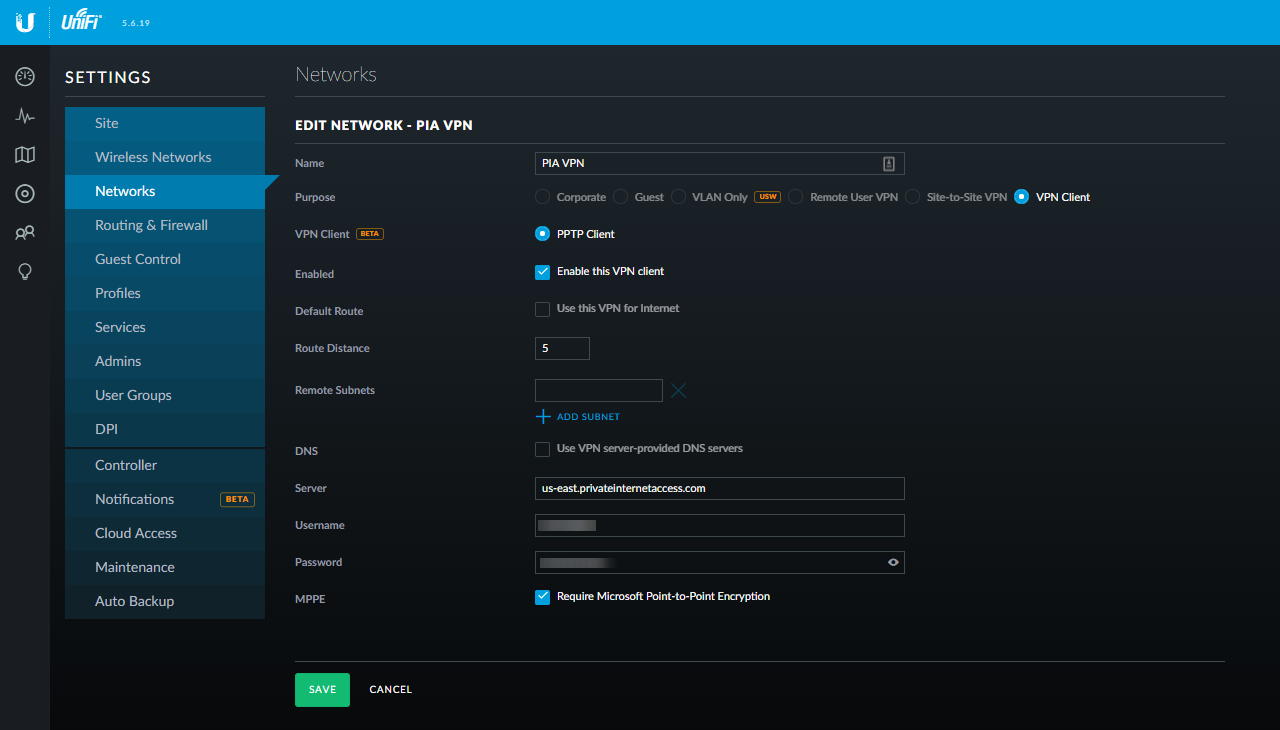Click the SETTINGS sidebar heading

[108, 77]
